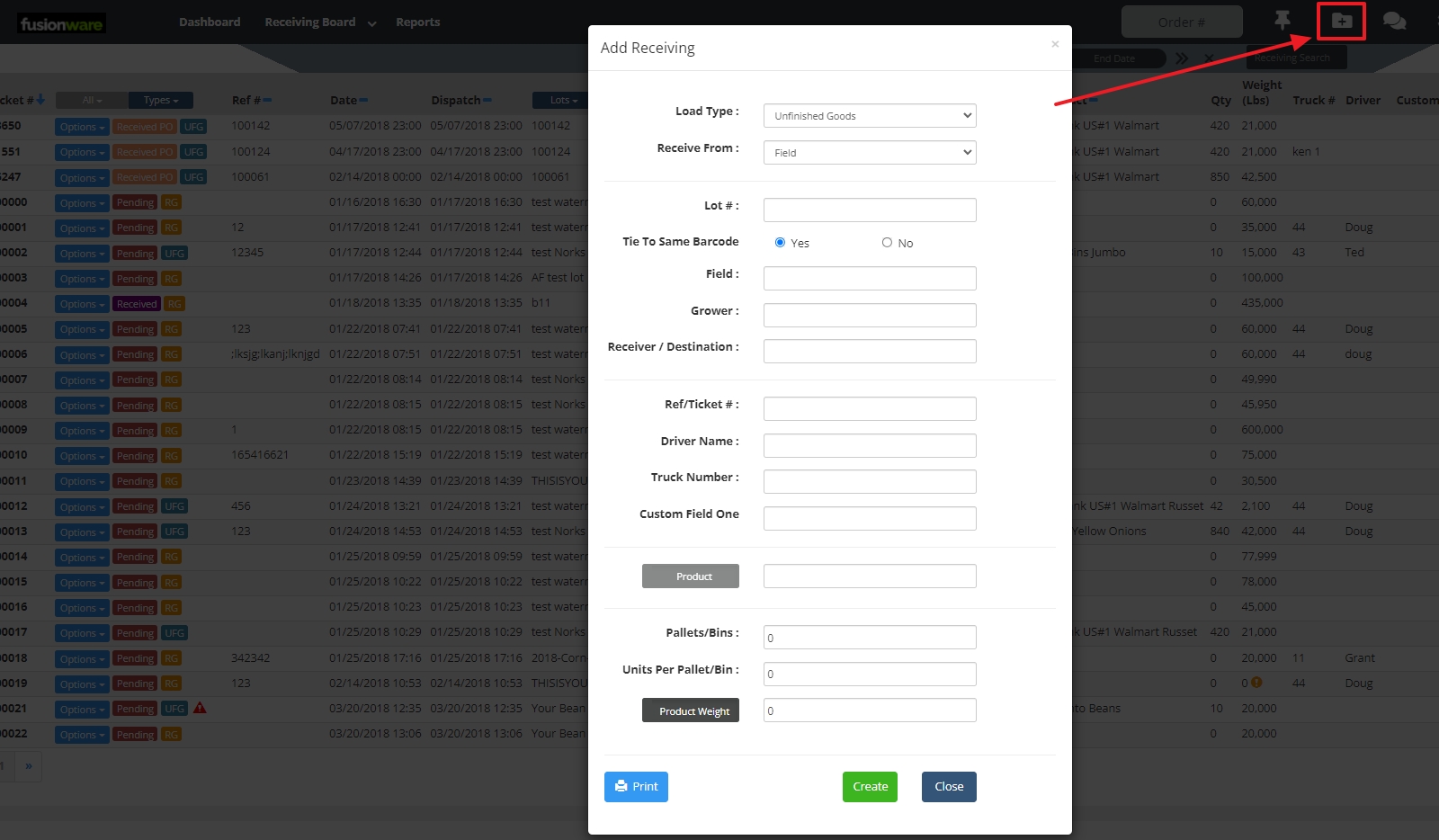The height and width of the screenshot is (840, 1439).
Task: Click the green Create button
Action: [869, 786]
